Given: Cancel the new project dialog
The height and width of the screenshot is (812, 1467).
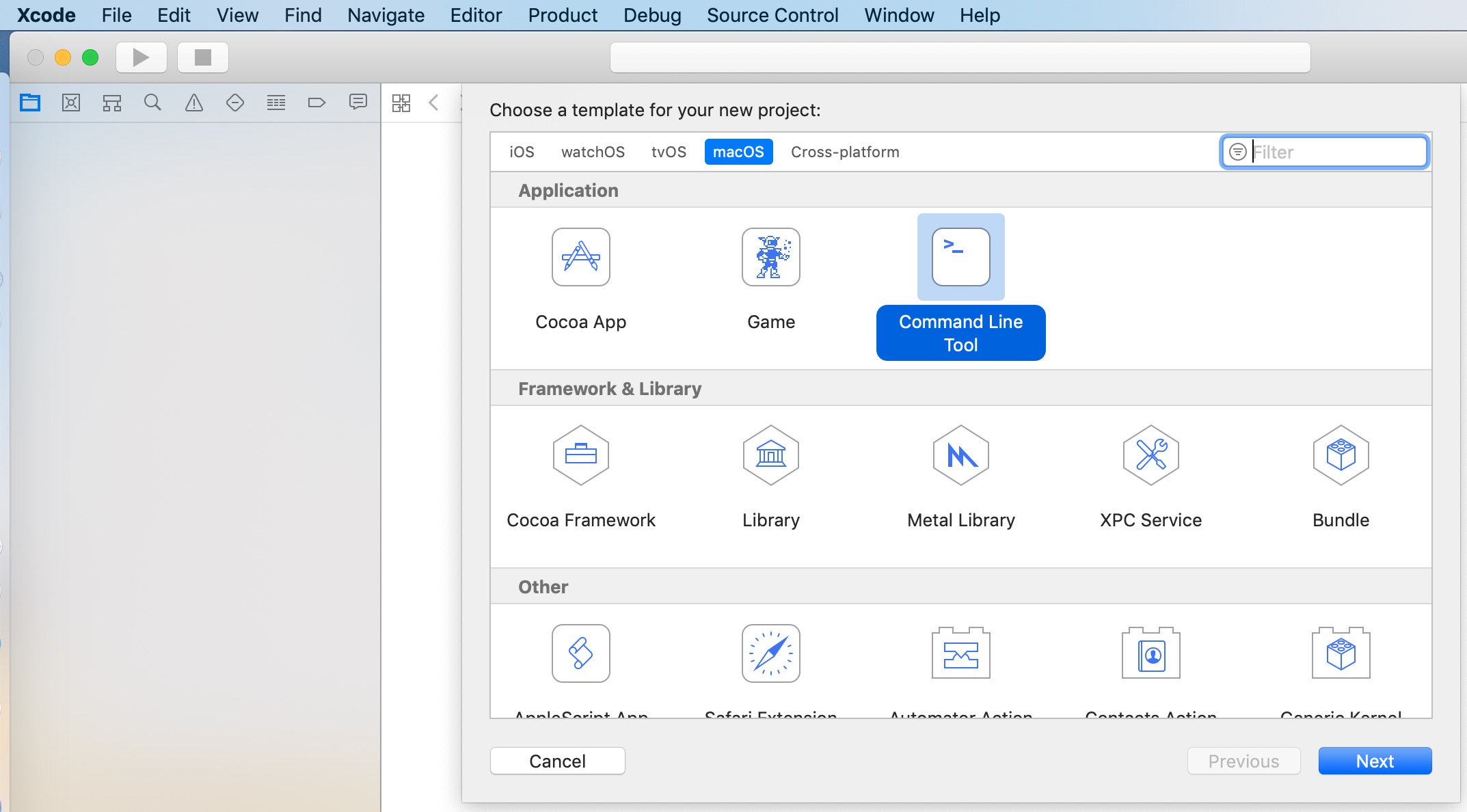Looking at the screenshot, I should coord(557,761).
